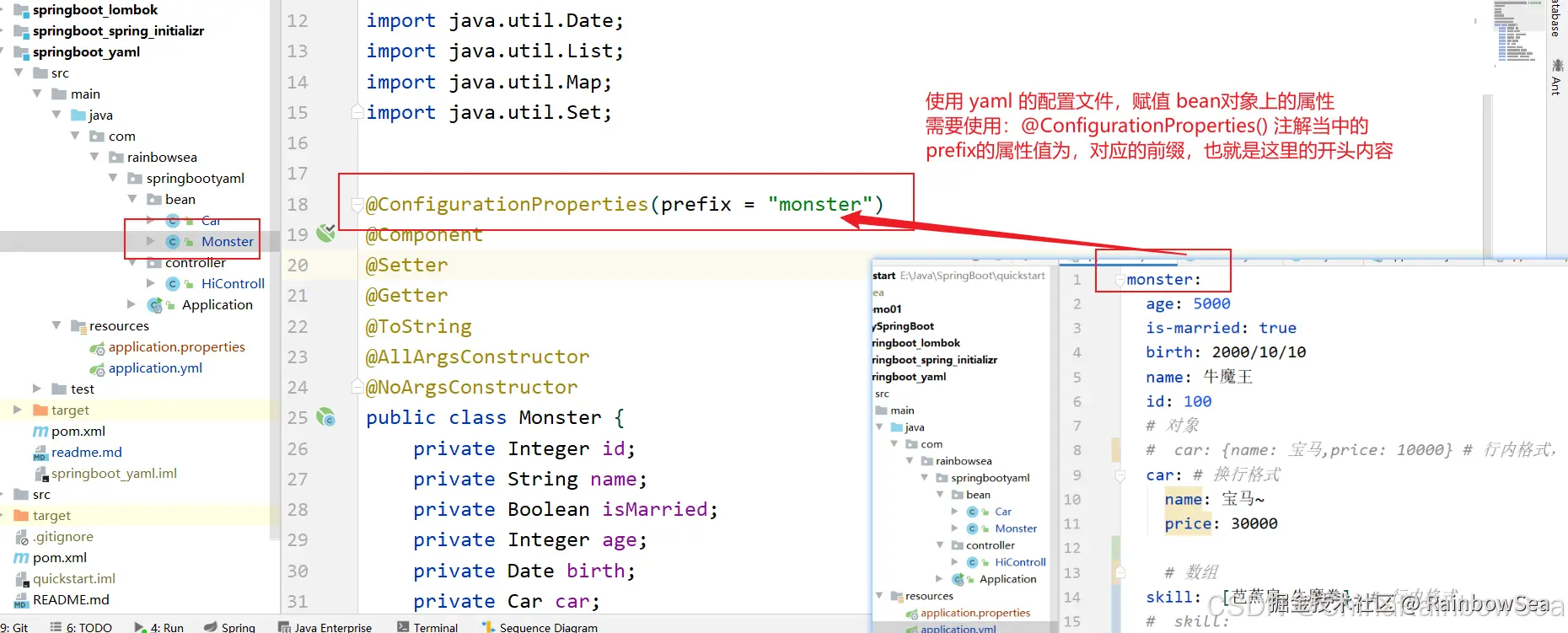Open HiControll class in the project tree
Screen dimensions: 1568x633
point(233,283)
